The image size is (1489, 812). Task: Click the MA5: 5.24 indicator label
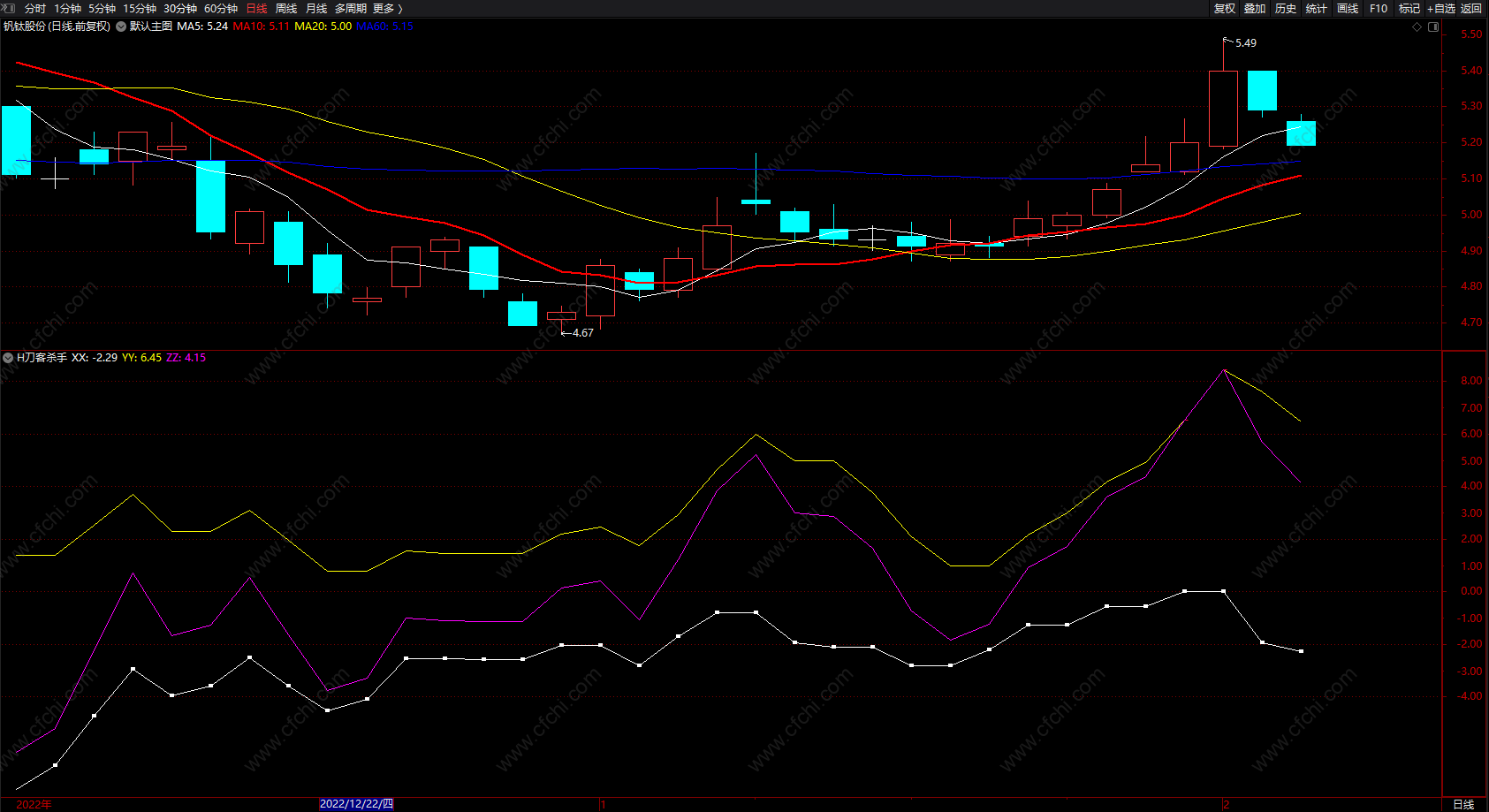(202, 27)
